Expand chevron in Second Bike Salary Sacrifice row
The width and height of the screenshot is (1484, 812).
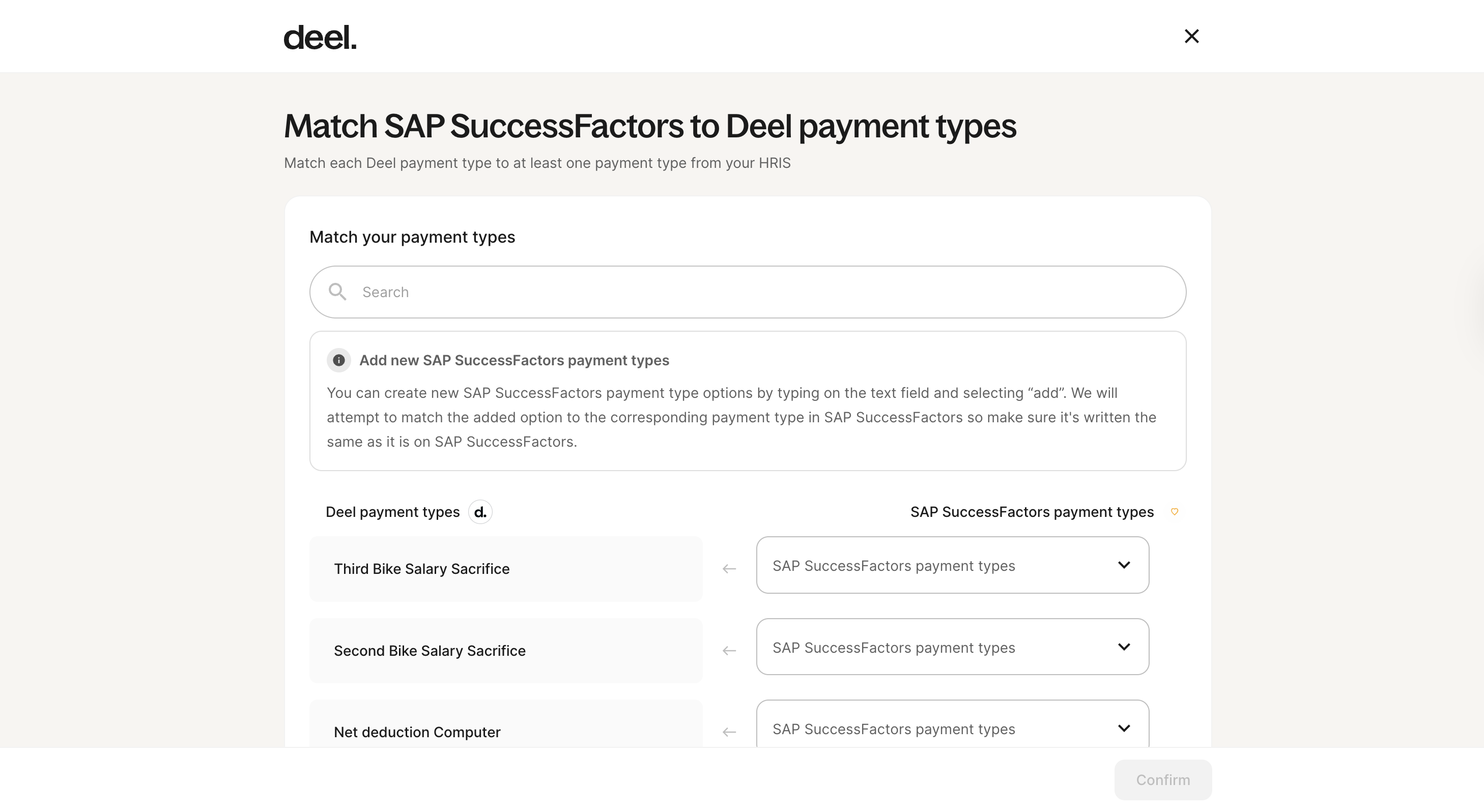click(x=1124, y=647)
